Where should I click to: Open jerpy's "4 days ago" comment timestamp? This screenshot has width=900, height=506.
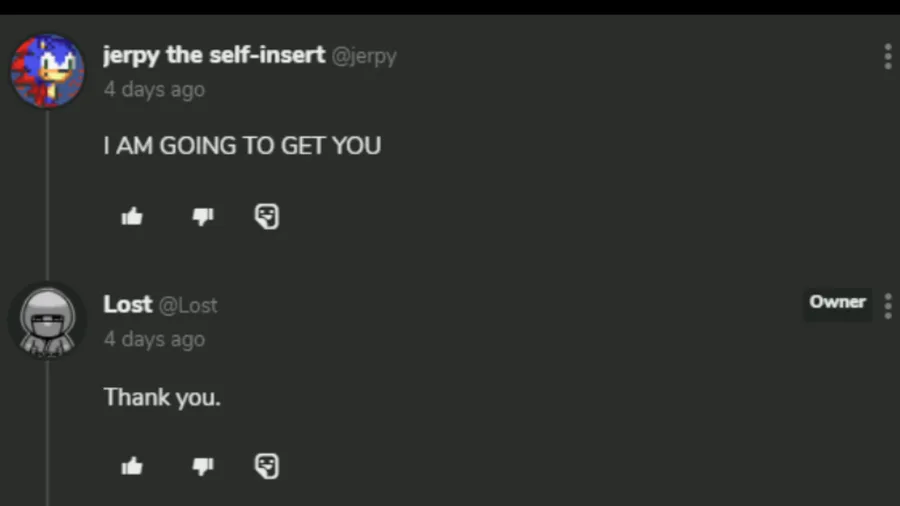154,89
